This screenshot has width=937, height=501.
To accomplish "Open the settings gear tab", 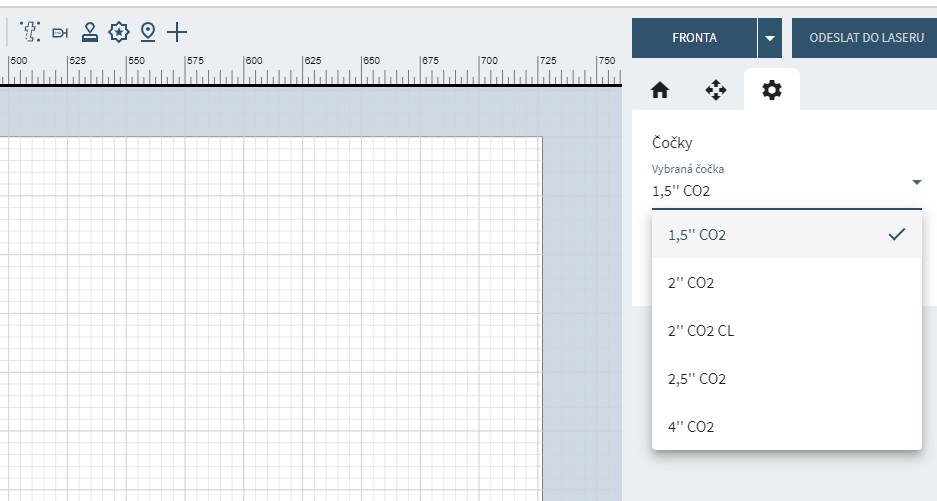I will point(772,90).
